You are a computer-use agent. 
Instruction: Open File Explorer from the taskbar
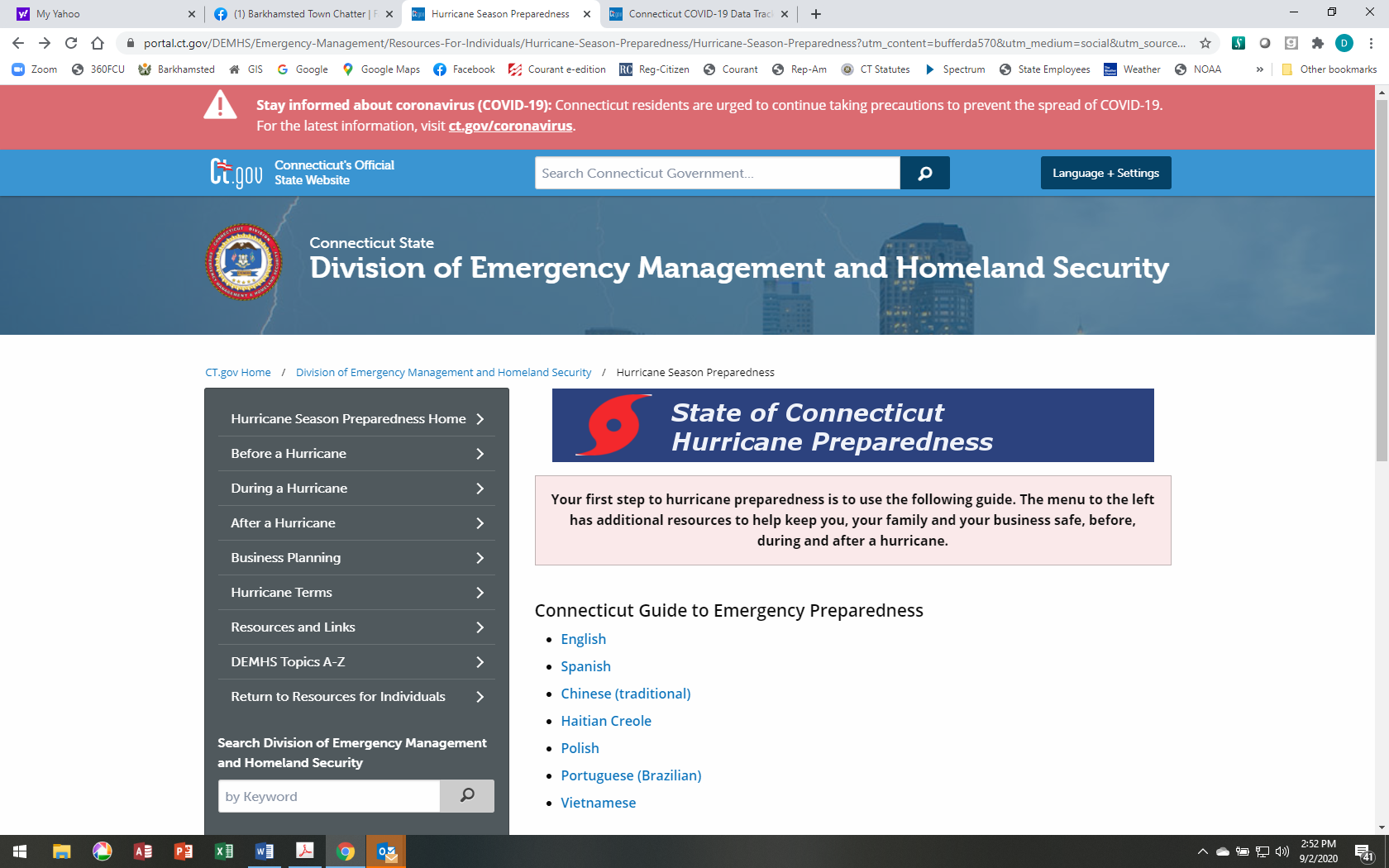click(61, 851)
